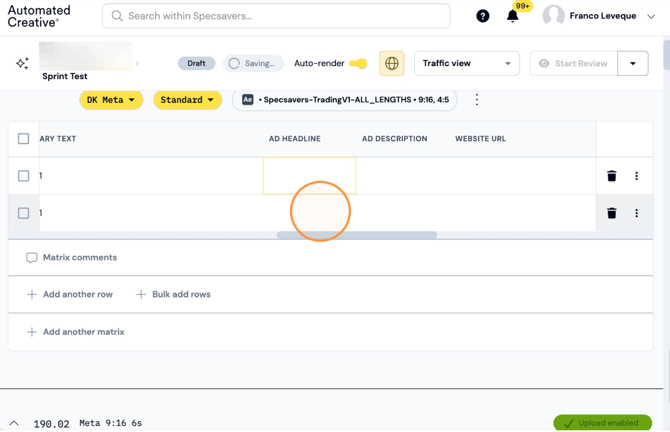Click the vertical page scrollbar
Image resolution: width=670 pixels, height=432 pixels.
[667, 54]
